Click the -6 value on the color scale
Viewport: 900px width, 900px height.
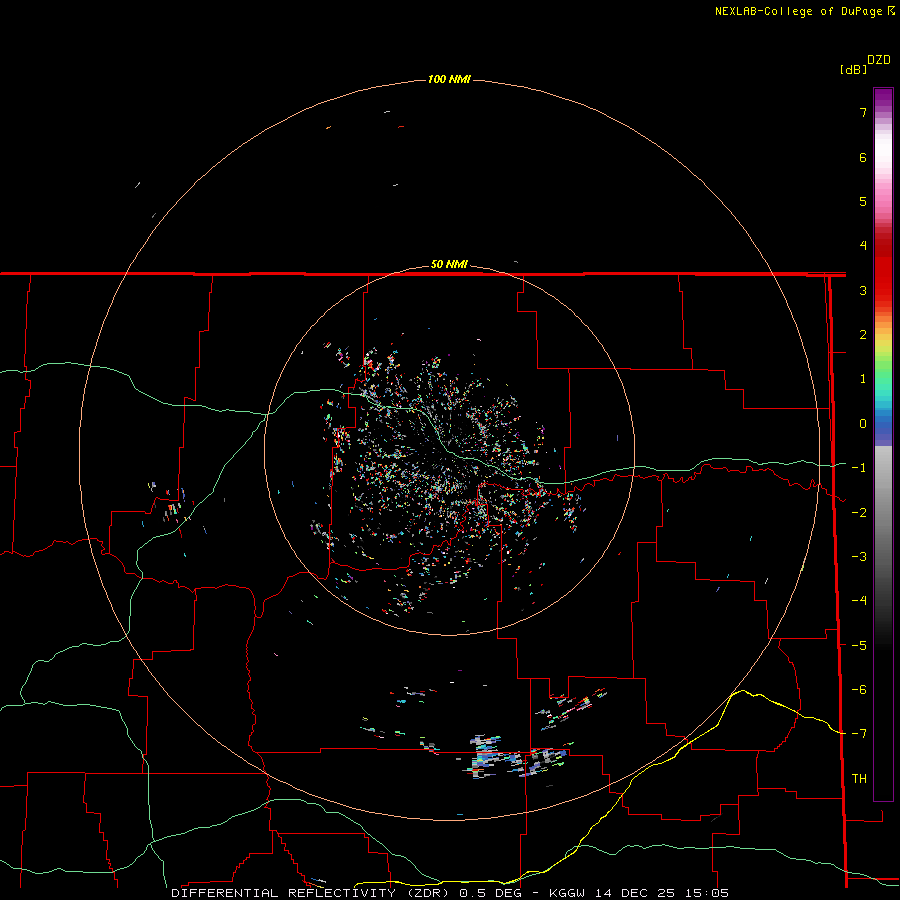[x=859, y=690]
